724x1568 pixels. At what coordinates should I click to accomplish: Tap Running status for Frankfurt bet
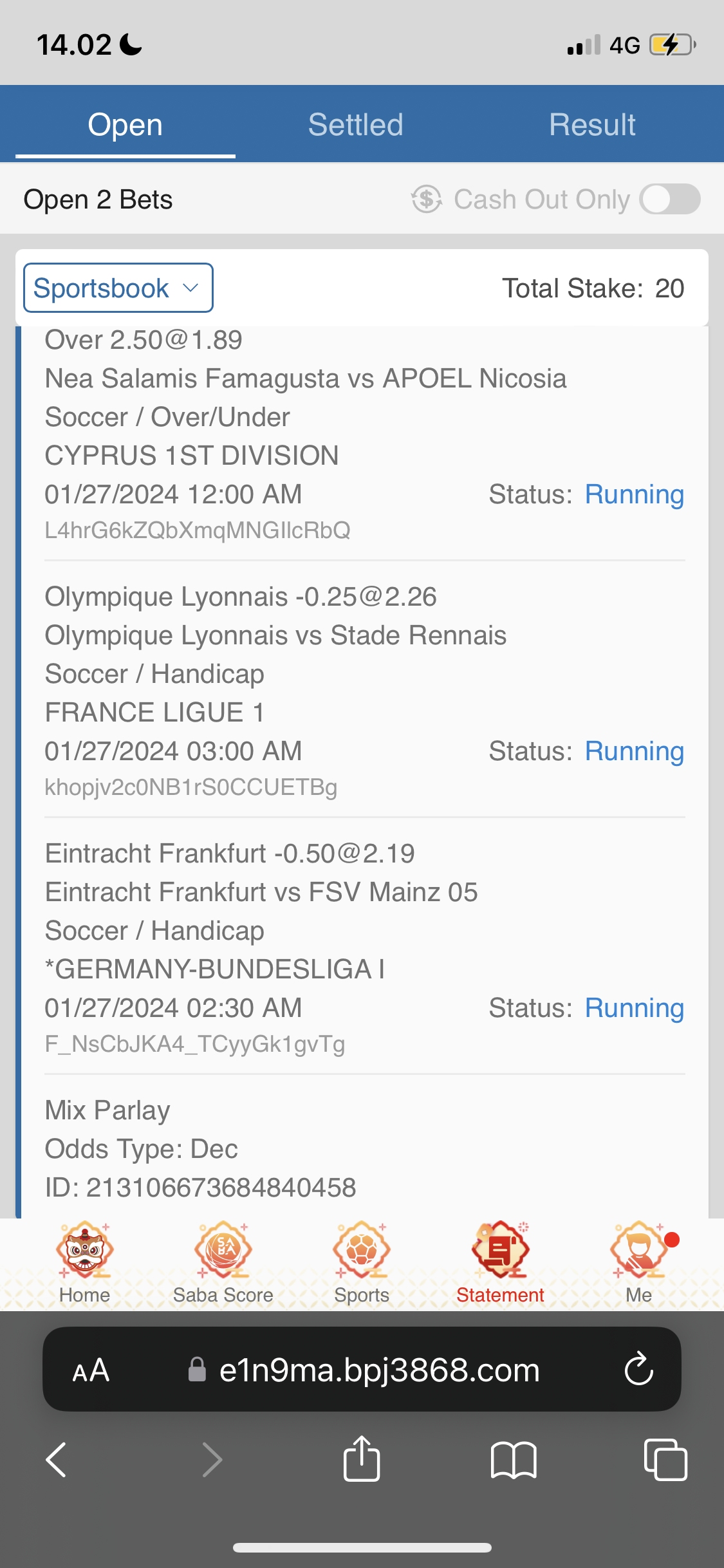tap(634, 1008)
